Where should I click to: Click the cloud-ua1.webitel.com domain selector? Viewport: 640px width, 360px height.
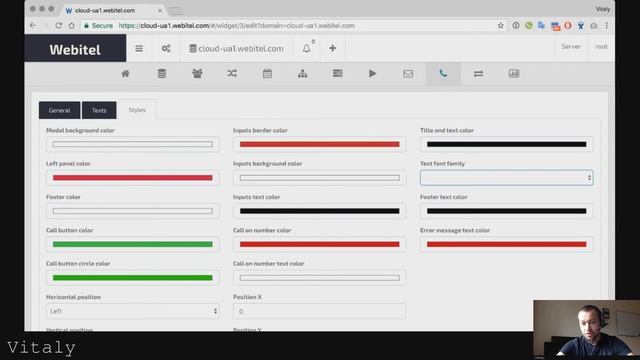pos(236,49)
